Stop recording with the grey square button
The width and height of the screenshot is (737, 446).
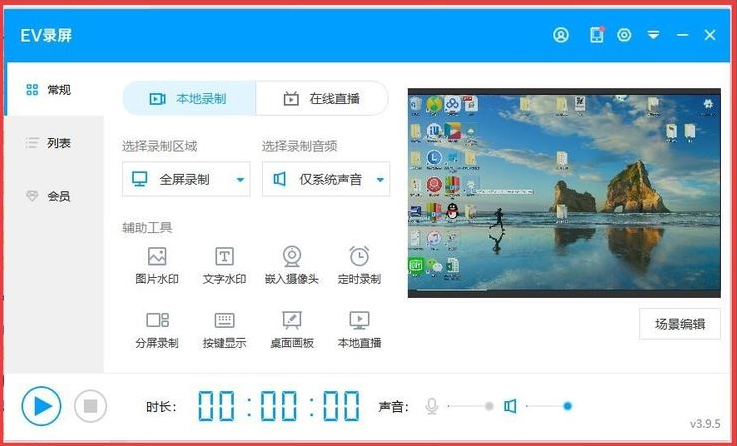tap(90, 406)
